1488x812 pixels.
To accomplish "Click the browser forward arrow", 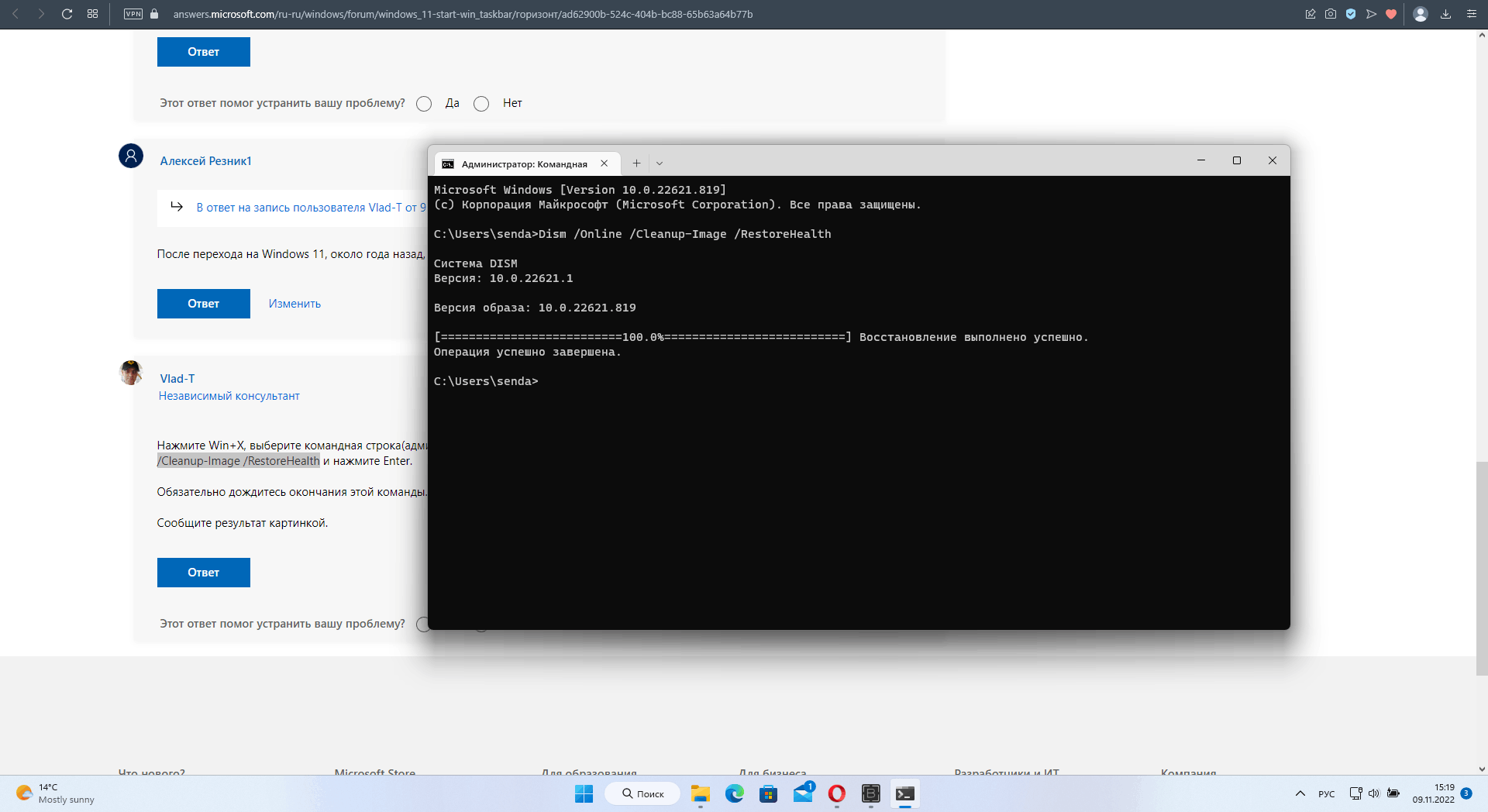I will [41, 14].
